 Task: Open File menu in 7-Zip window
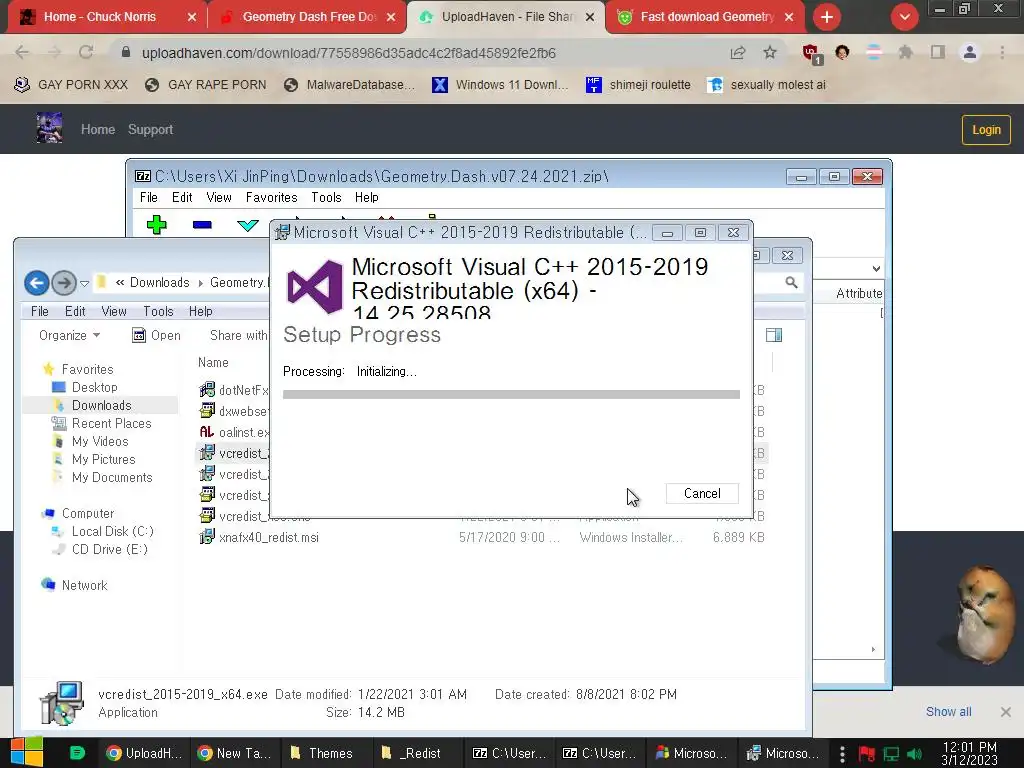149,197
